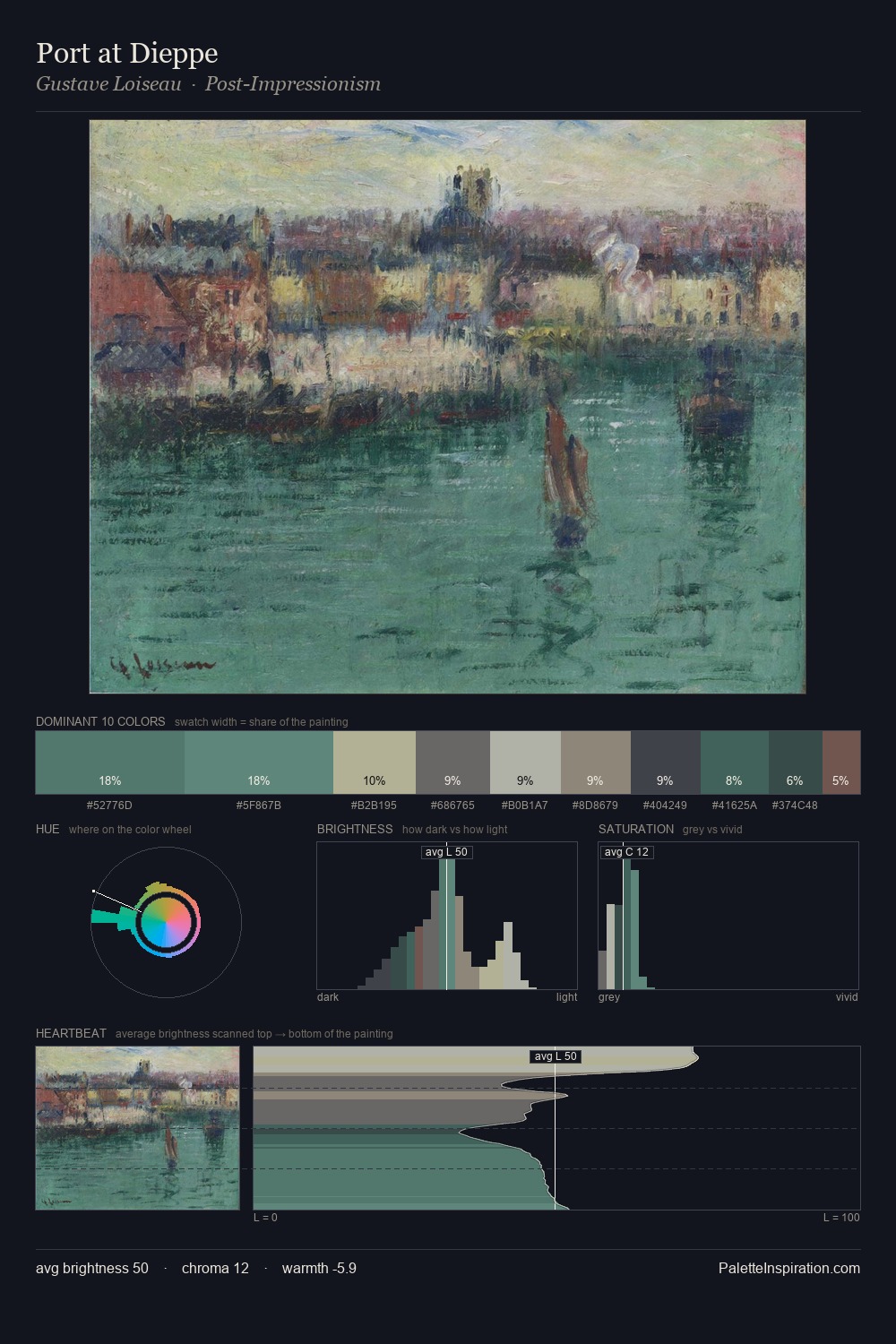Click the "Post-Impressionism" style label
The image size is (896, 1344).
pyautogui.click(x=293, y=84)
